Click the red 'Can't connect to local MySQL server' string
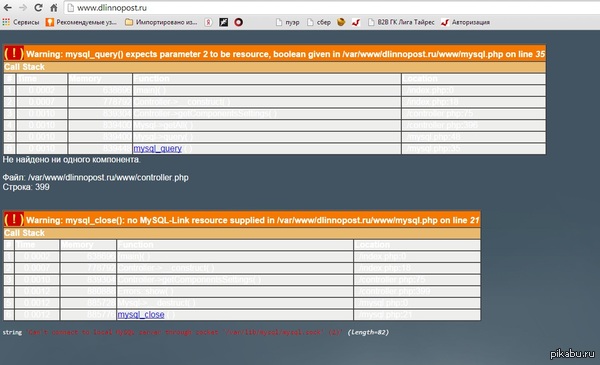This screenshot has height=365, width=600. (184, 332)
